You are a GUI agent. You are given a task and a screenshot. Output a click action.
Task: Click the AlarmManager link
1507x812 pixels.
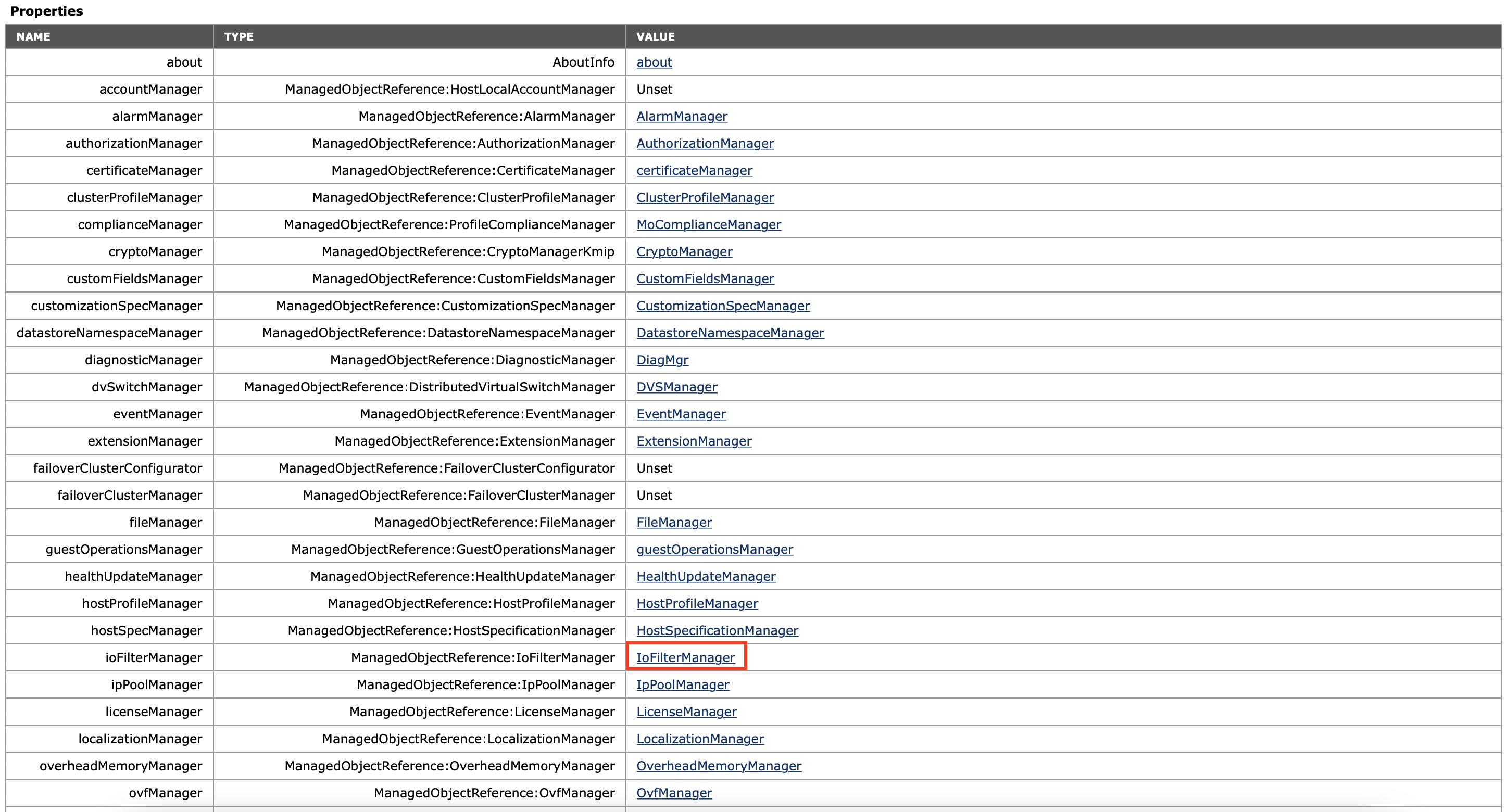682,116
